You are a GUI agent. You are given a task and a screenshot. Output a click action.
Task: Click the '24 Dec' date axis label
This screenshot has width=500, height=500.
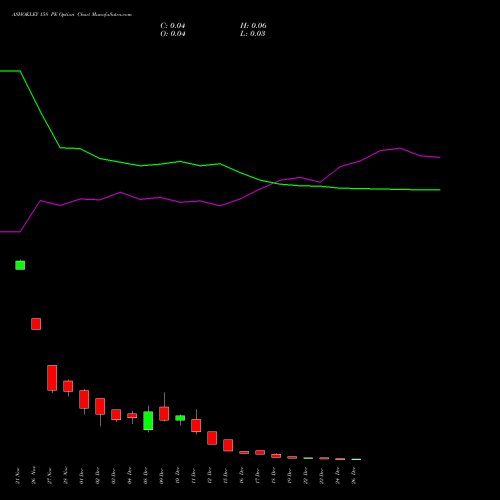338,476
